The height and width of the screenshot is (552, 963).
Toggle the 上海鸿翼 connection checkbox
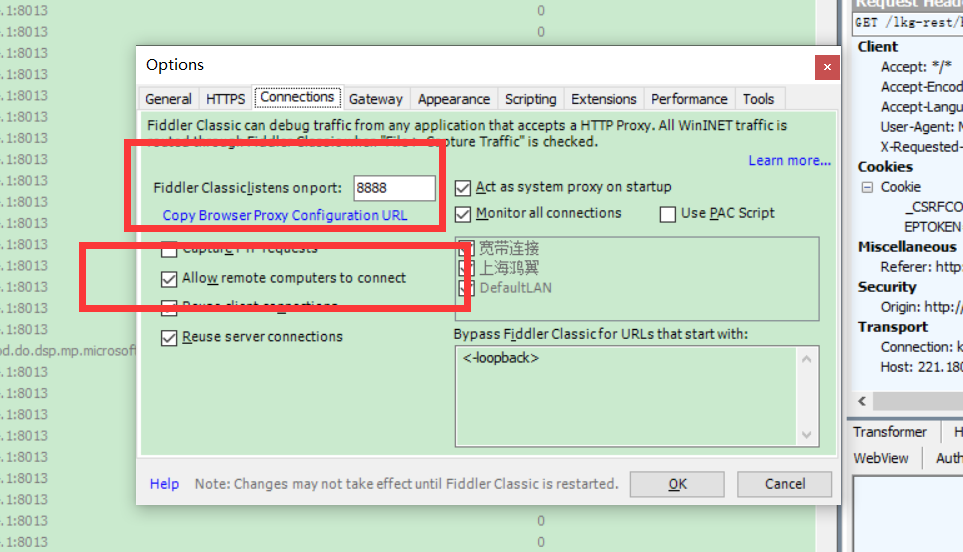(x=467, y=268)
